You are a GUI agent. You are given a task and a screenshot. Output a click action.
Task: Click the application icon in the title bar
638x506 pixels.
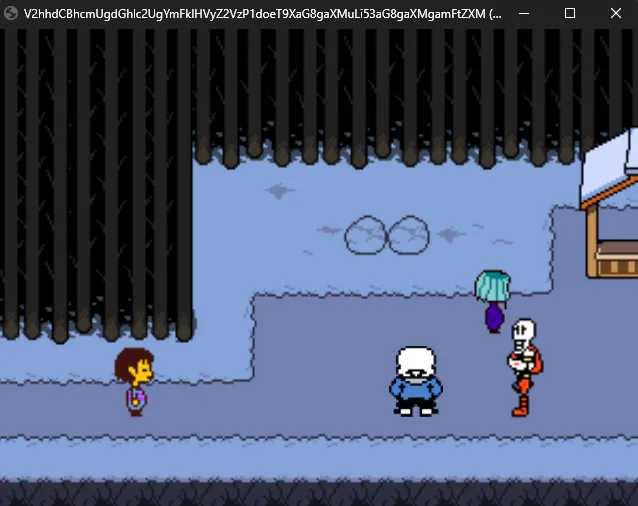point(11,13)
